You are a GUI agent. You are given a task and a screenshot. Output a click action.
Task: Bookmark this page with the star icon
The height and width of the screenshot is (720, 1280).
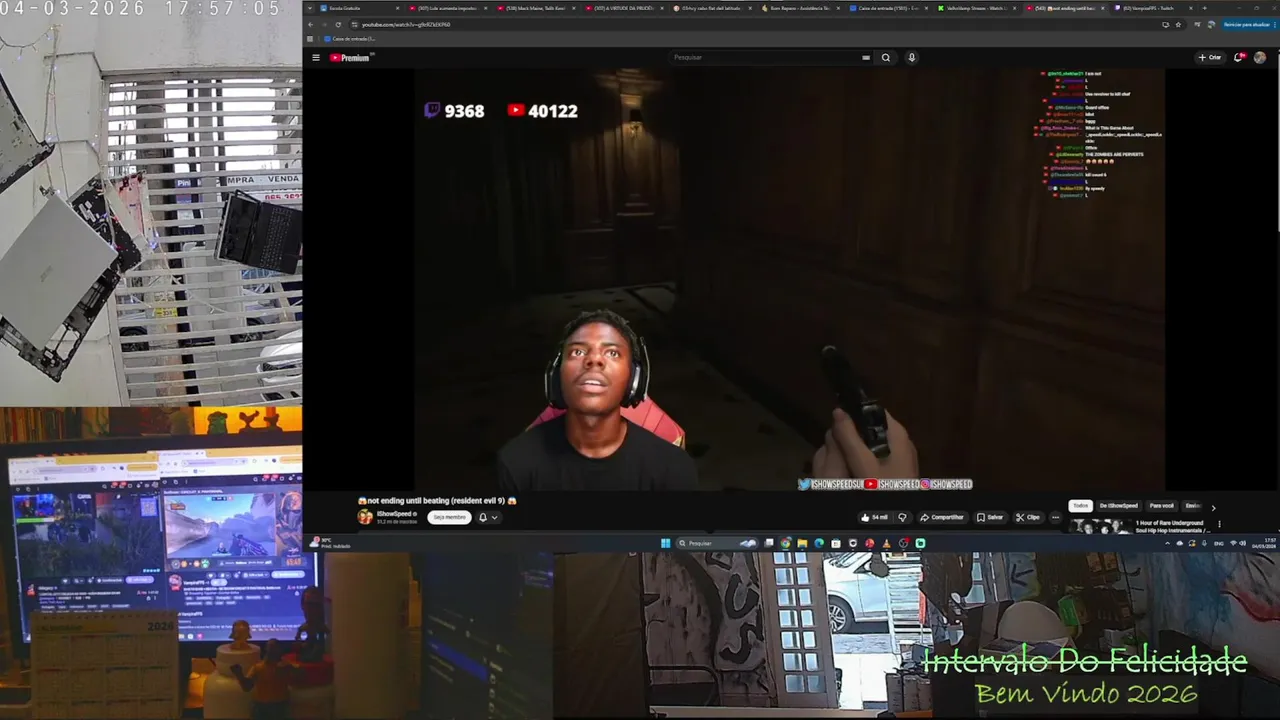click(1178, 24)
